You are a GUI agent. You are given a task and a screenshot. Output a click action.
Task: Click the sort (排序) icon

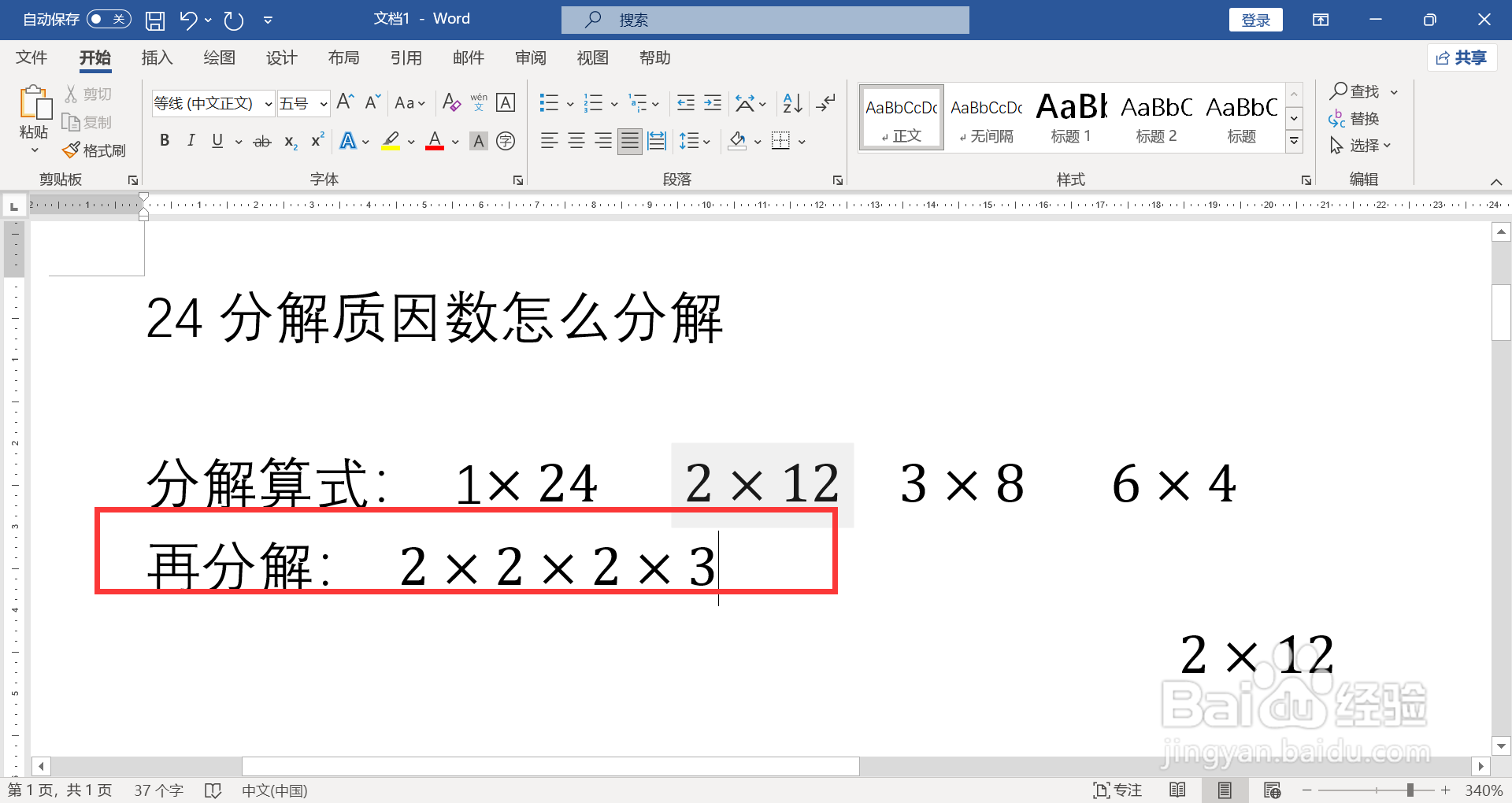pos(791,102)
